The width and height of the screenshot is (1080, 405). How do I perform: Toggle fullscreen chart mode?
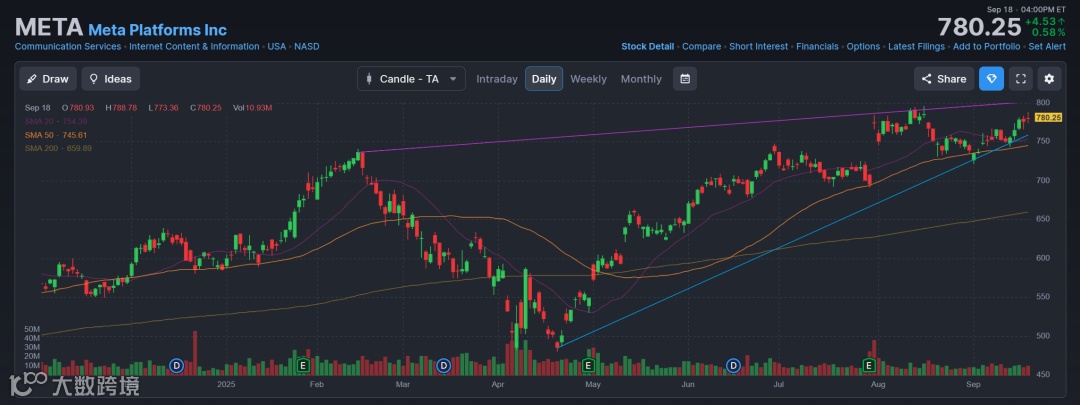(x=1020, y=79)
